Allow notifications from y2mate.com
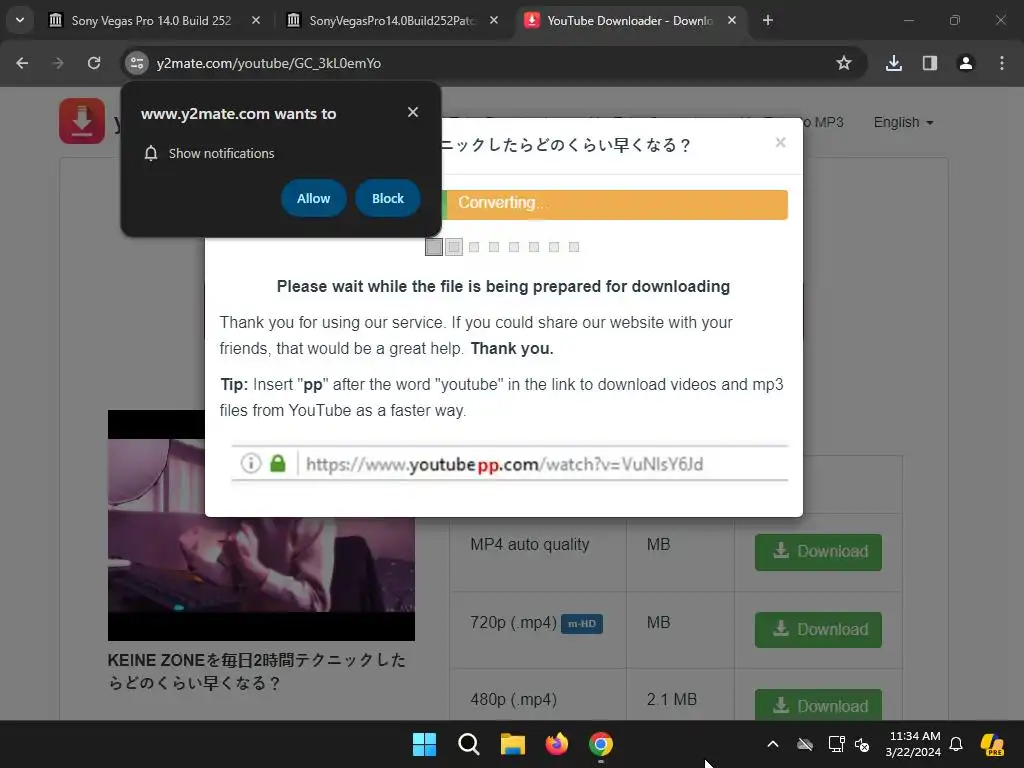Viewport: 1024px width, 768px height. tap(313, 199)
